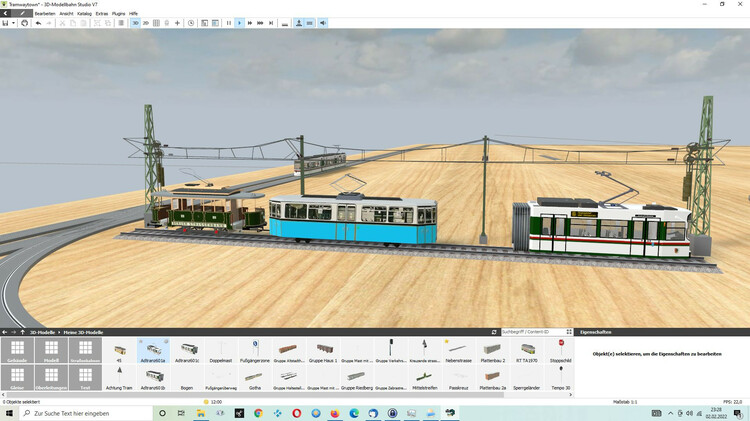
Task: Open the Straßenbahnen catalog folder
Action: [x=85, y=350]
